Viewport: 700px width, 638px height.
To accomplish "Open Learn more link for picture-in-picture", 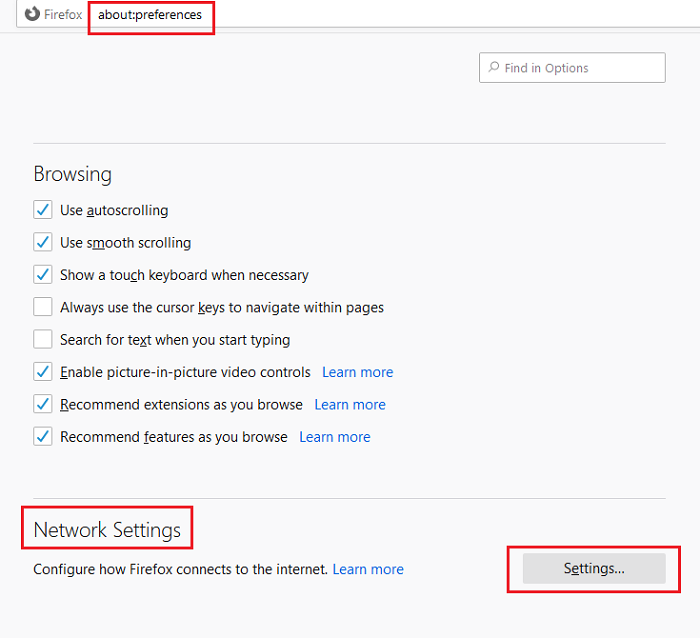I will (357, 372).
